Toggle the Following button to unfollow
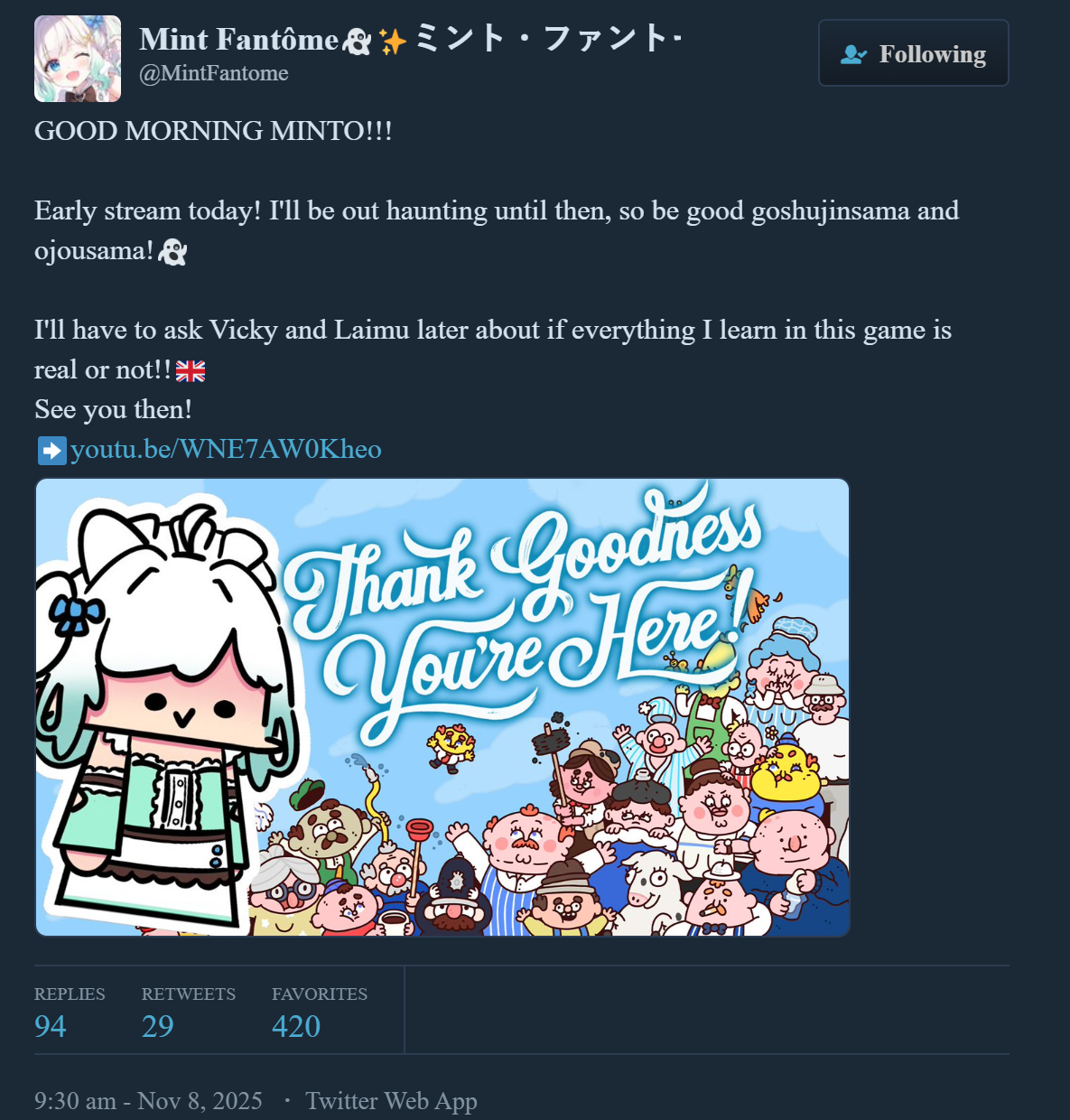 [914, 53]
